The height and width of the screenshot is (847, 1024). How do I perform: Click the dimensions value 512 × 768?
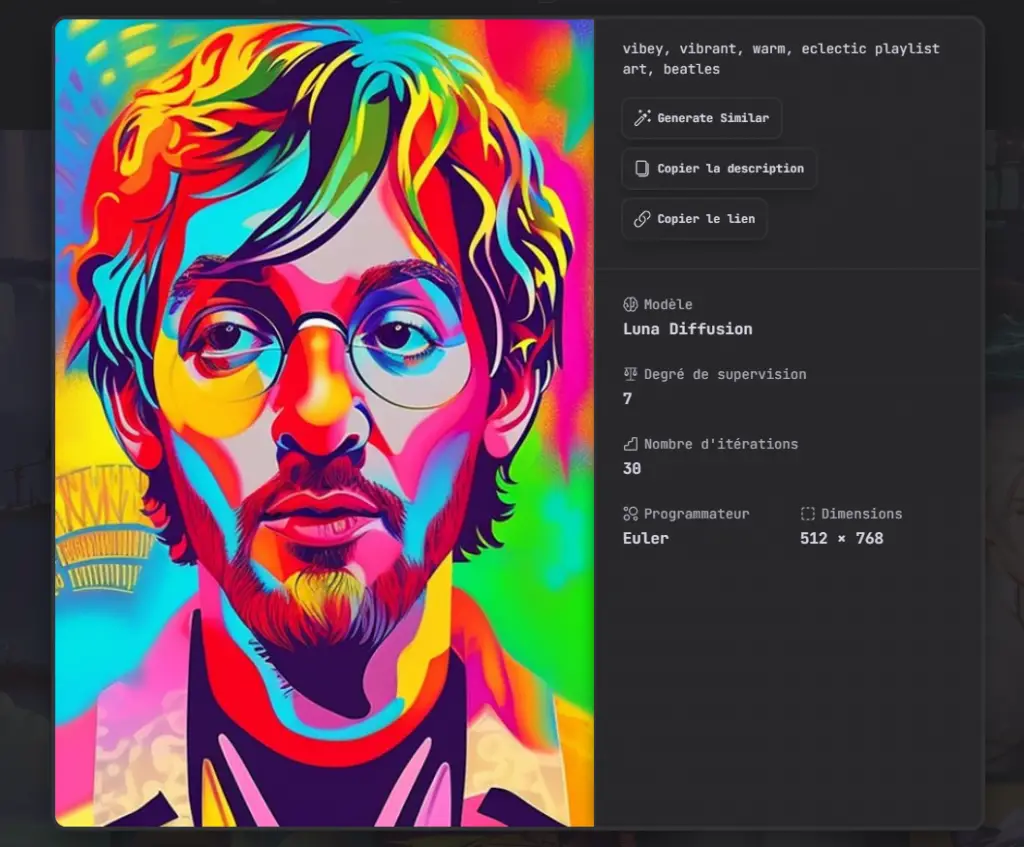point(842,539)
